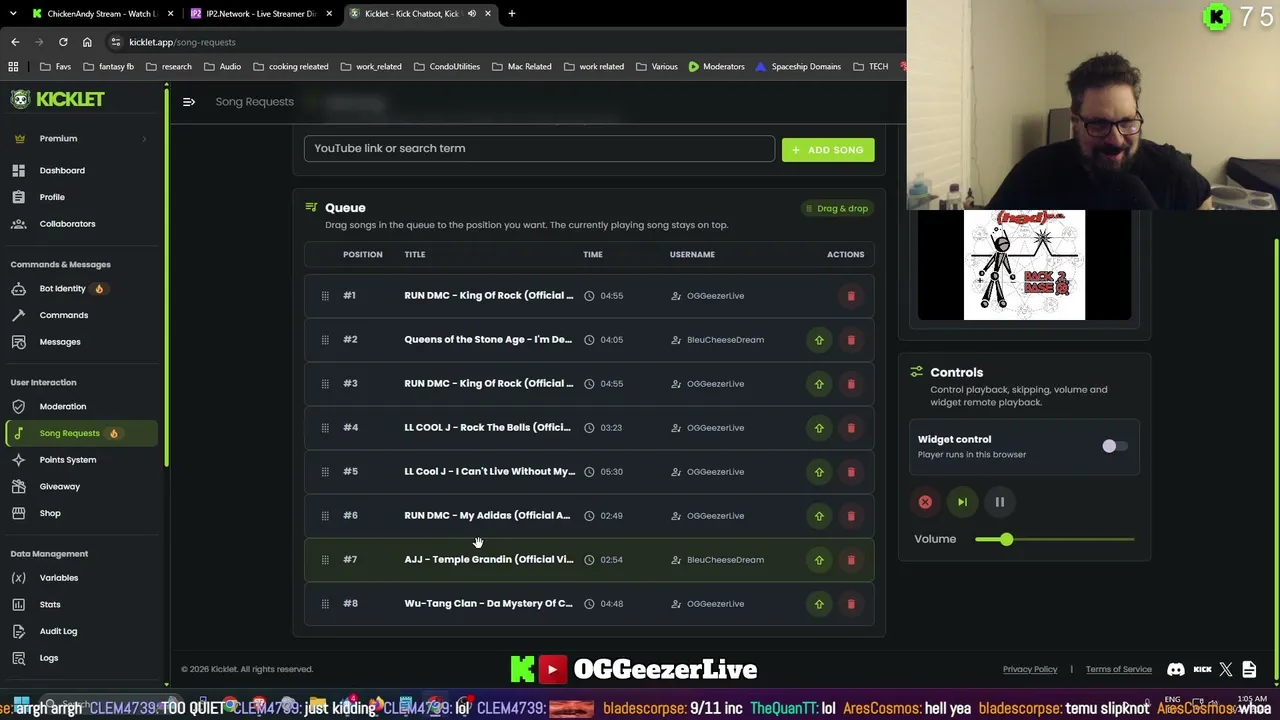Switch to the IP2.Network browser tab
This screenshot has width=1280, height=720.
[260, 14]
